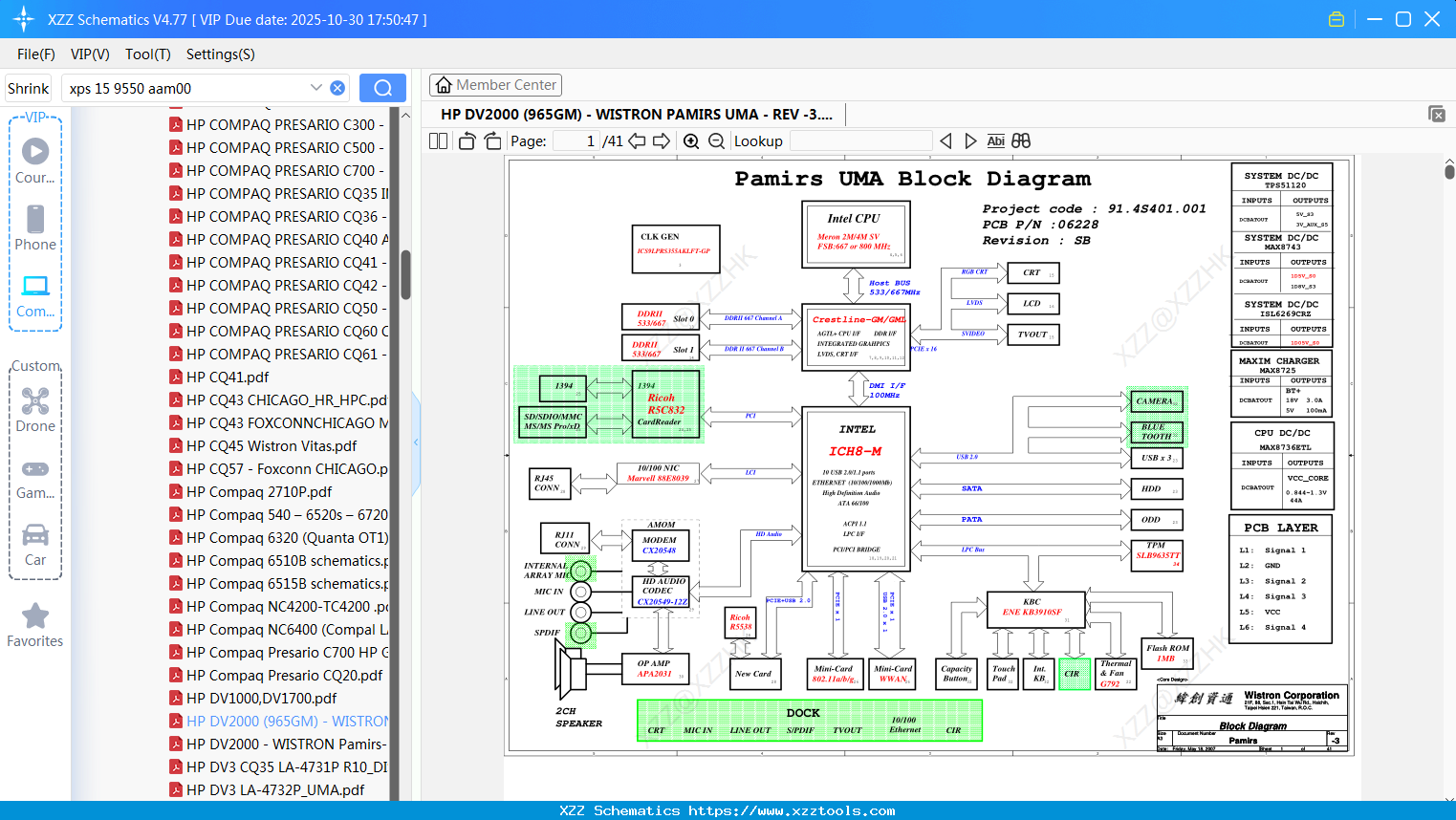Open Member Center

pos(495,85)
